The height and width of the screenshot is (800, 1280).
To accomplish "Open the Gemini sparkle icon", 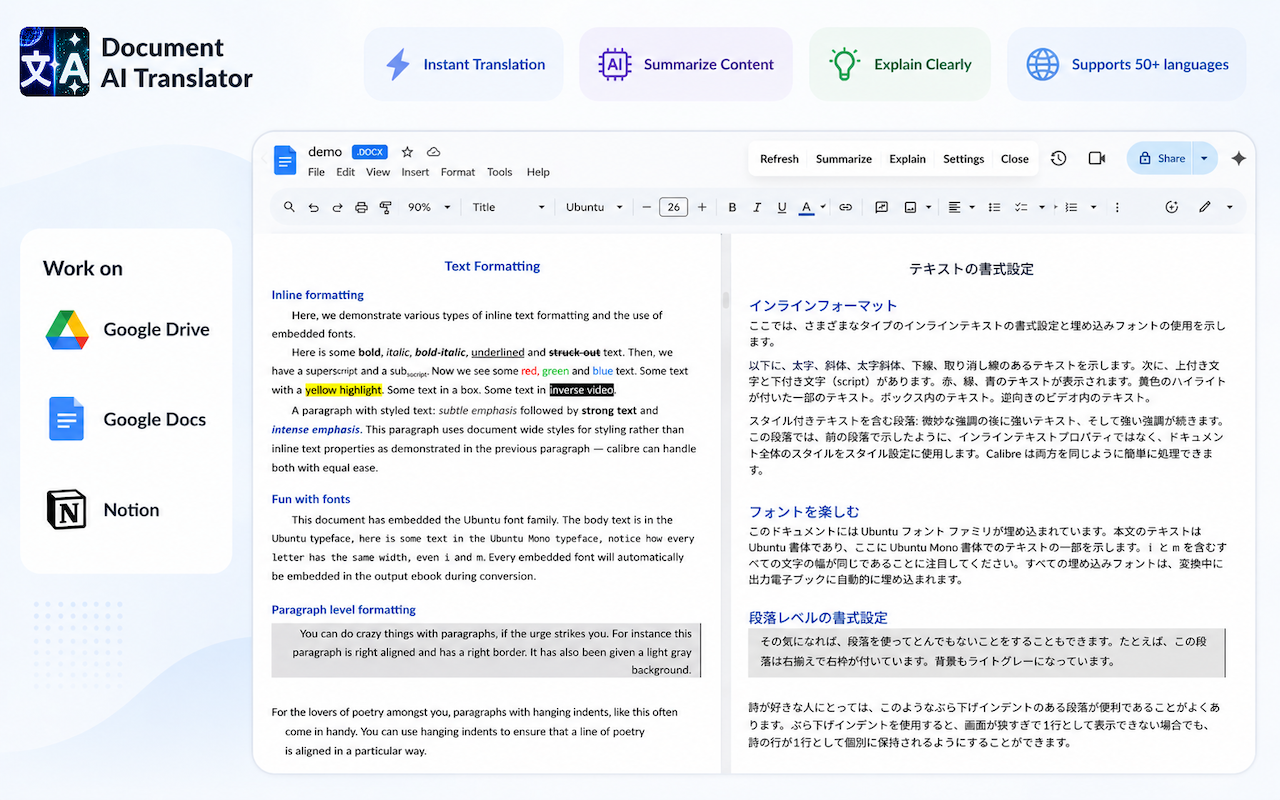I will click(x=1239, y=158).
